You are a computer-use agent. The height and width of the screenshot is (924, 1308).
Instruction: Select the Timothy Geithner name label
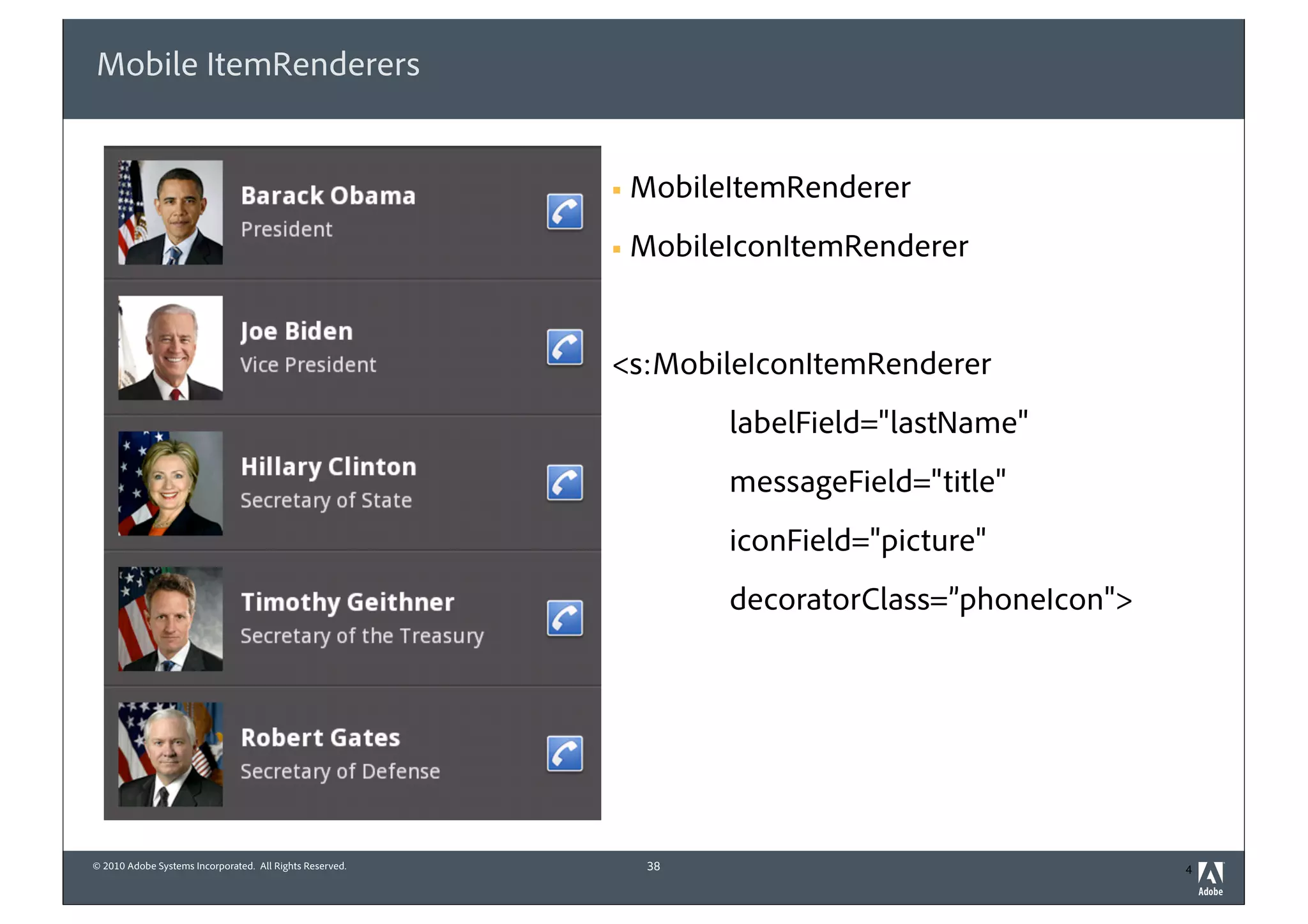(x=347, y=602)
